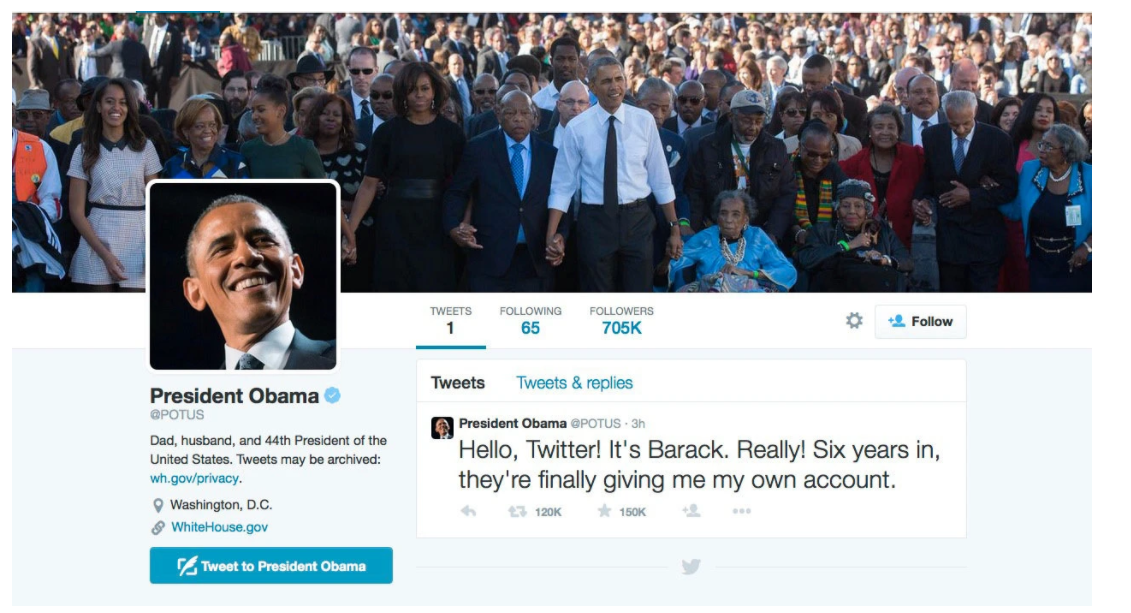Open the gear settings dropdown
1131x613 pixels.
pyautogui.click(x=854, y=320)
